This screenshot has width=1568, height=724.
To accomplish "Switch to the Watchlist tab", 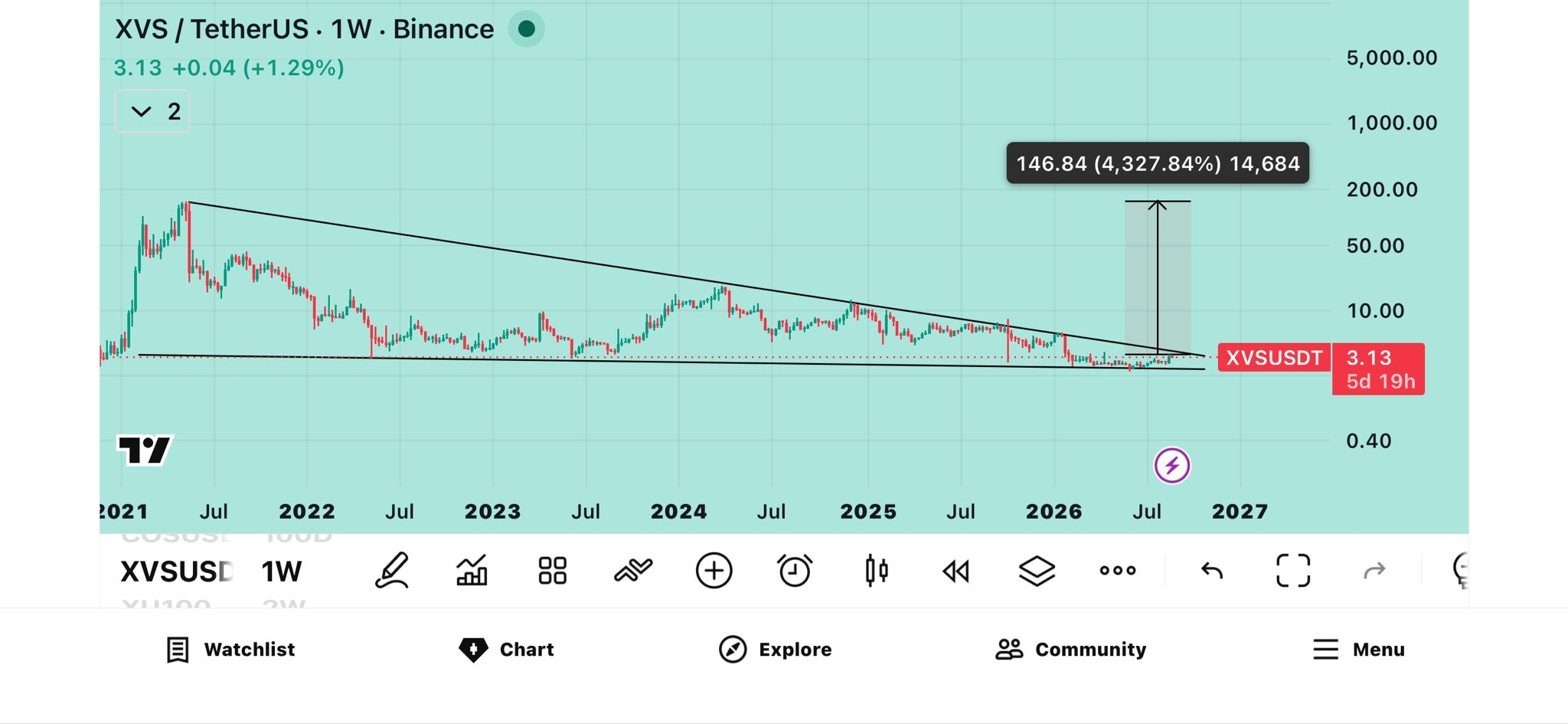I will 230,650.
